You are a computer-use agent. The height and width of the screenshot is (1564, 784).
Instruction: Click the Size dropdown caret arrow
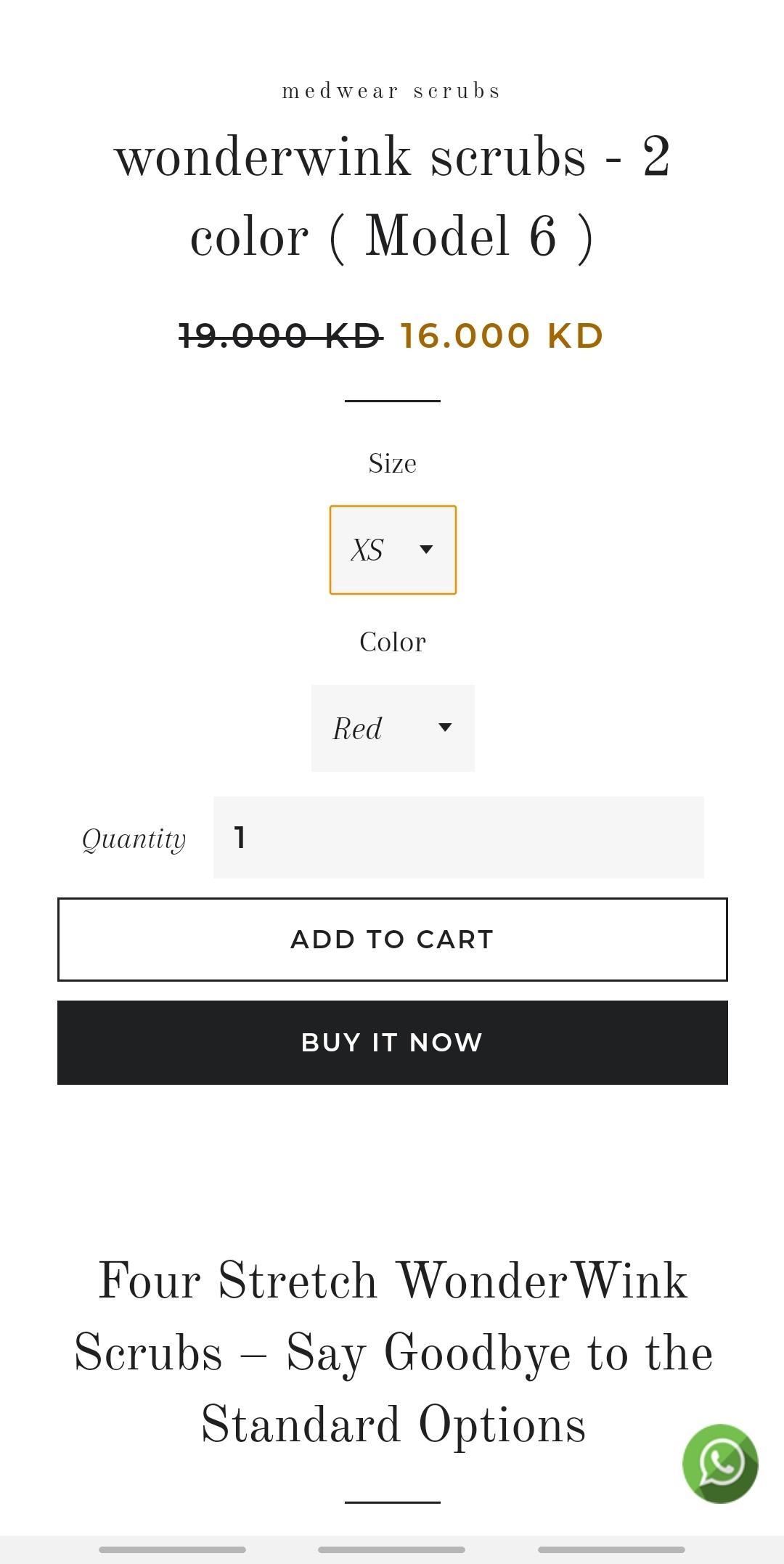pyautogui.click(x=427, y=549)
